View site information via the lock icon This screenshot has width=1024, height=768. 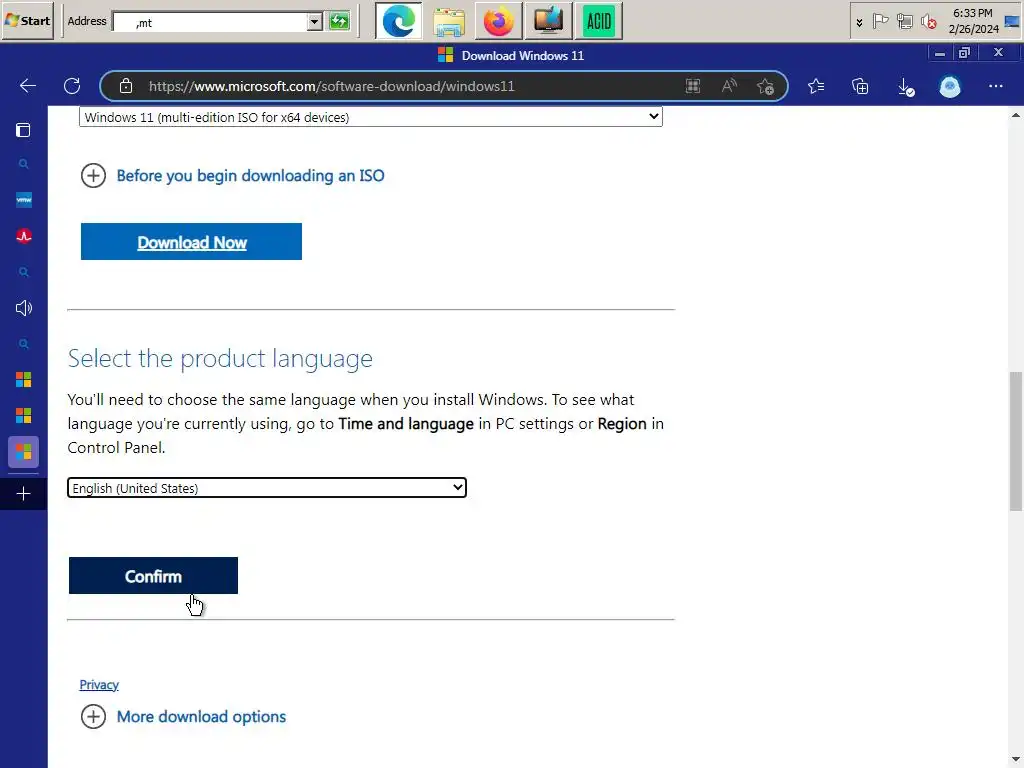[x=126, y=86]
